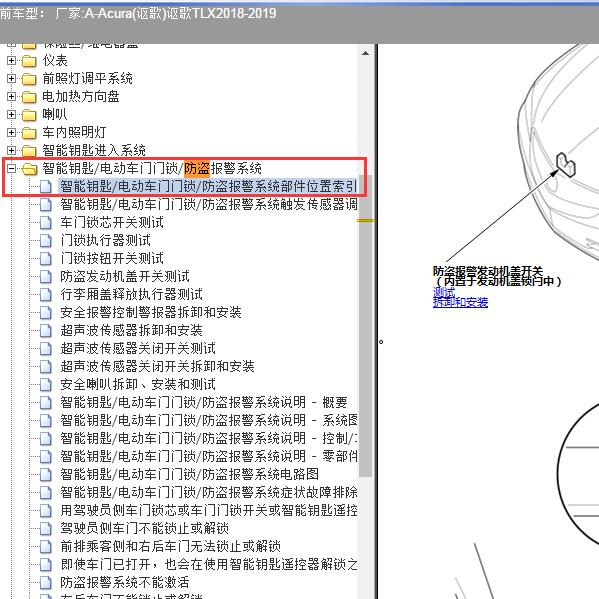599x599 pixels.
Task: Open 超声波传感器关闭开关测试 entry
Action: pyautogui.click(x=138, y=348)
